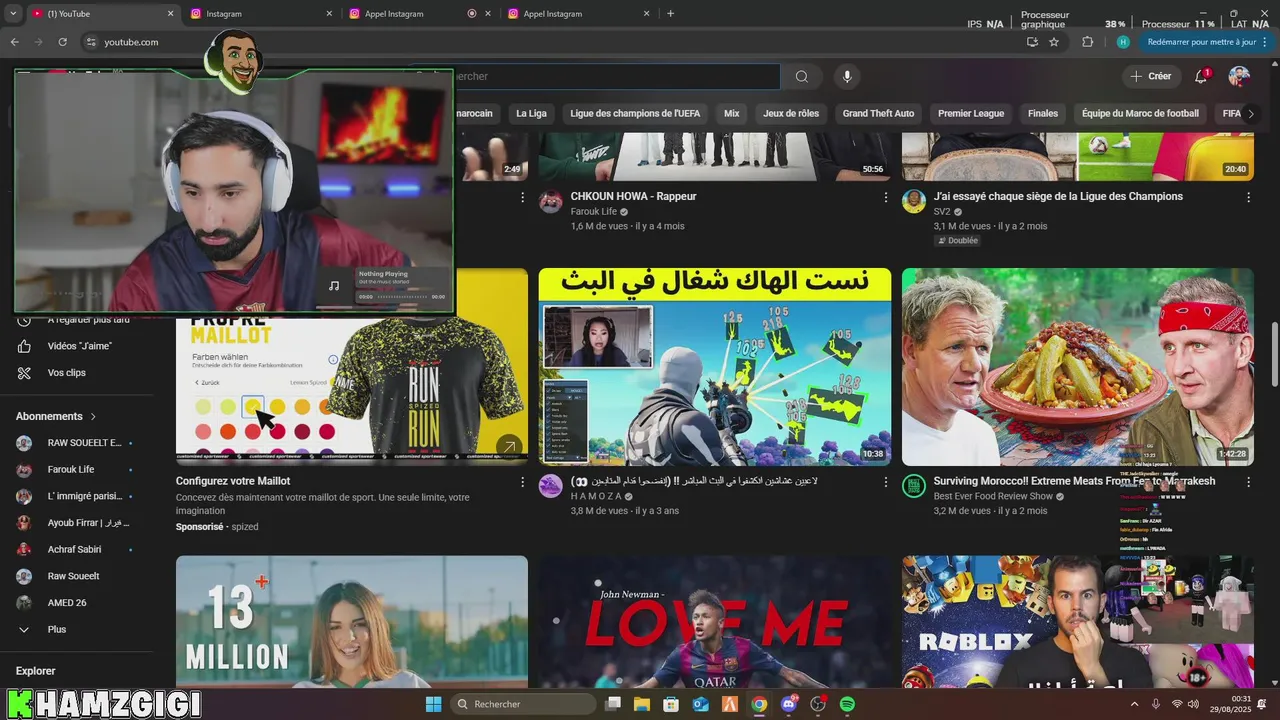Screen dimensions: 1280x720
Task: Open the Chrome profile avatar H
Action: (x=1123, y=42)
